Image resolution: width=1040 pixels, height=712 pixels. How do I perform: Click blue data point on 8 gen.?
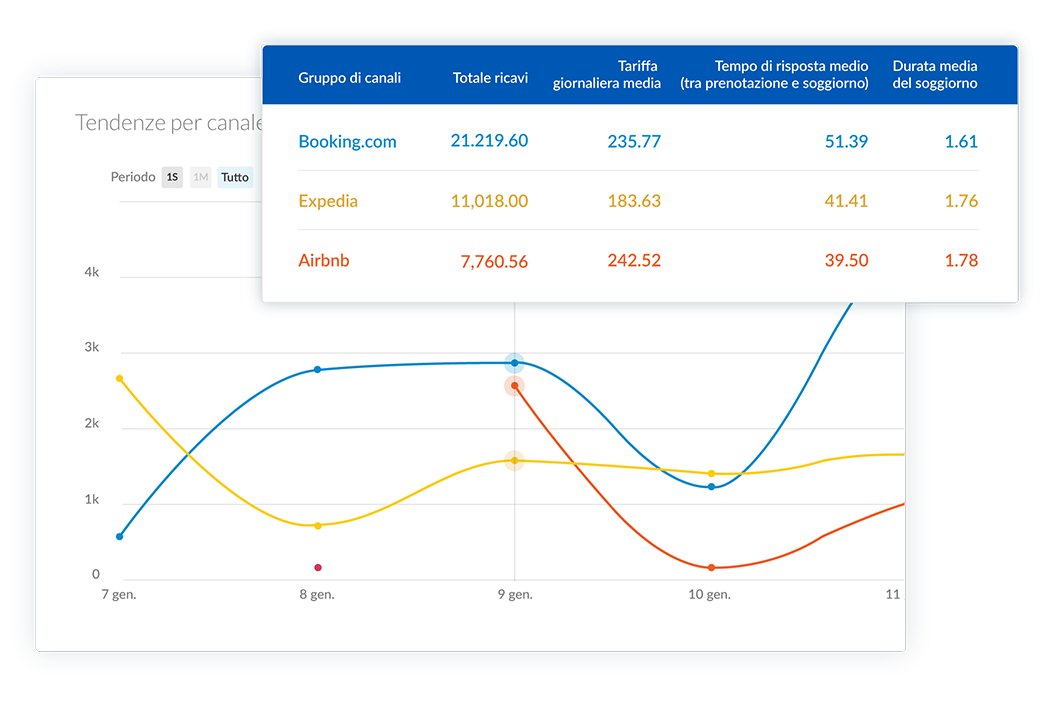point(318,370)
